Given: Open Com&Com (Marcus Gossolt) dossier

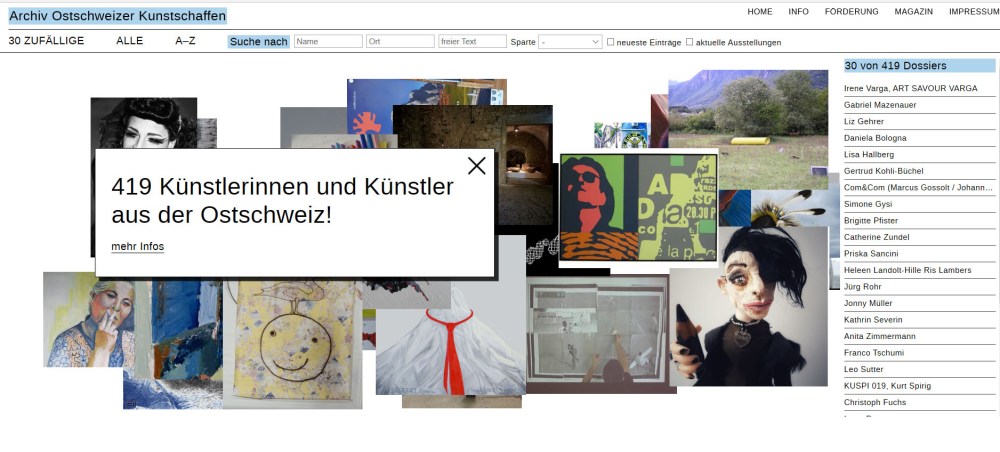Looking at the screenshot, I should pyautogui.click(x=919, y=188).
